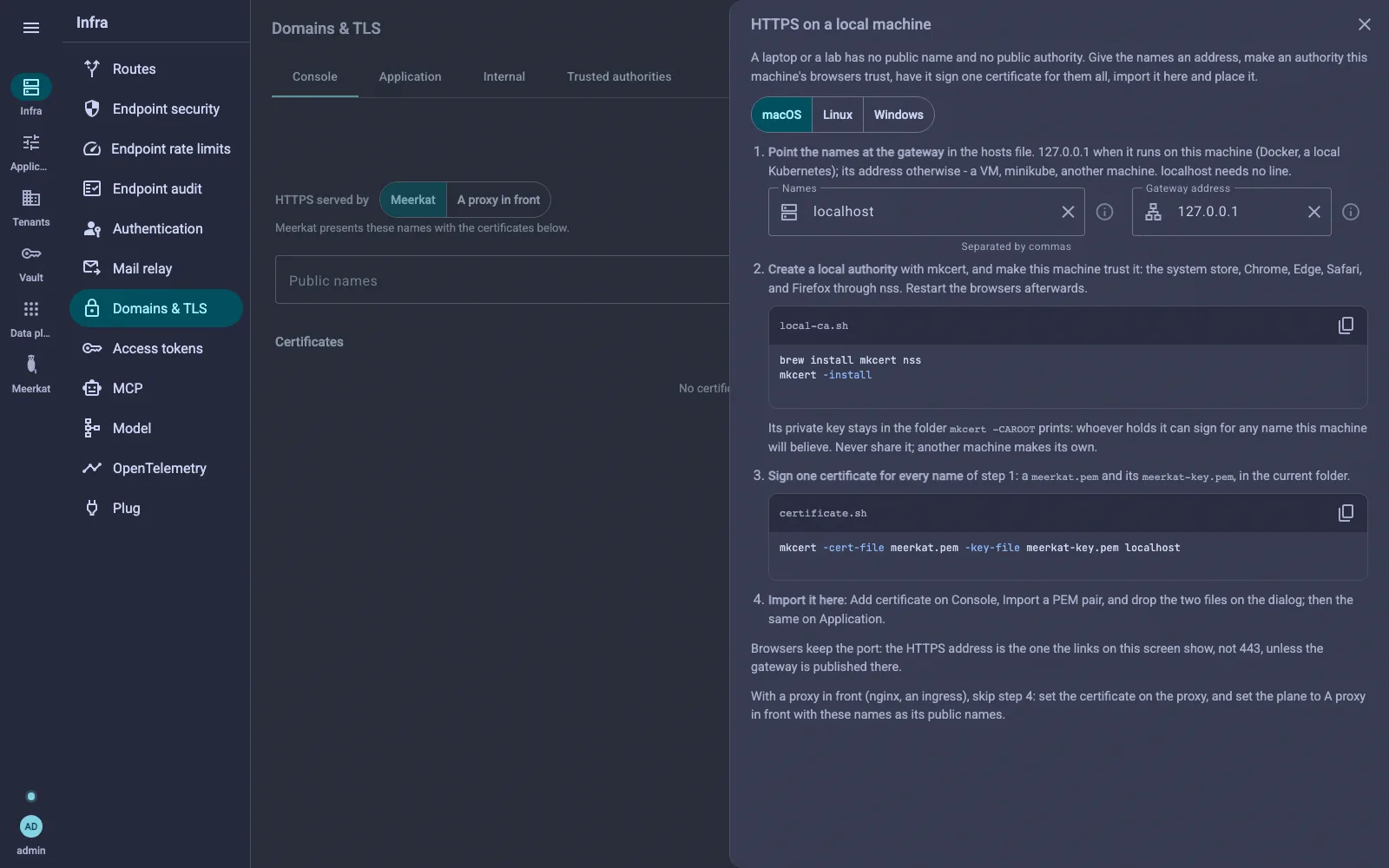The image size is (1389, 868).
Task: Go to Endpoint rate limits
Action: click(x=156, y=148)
